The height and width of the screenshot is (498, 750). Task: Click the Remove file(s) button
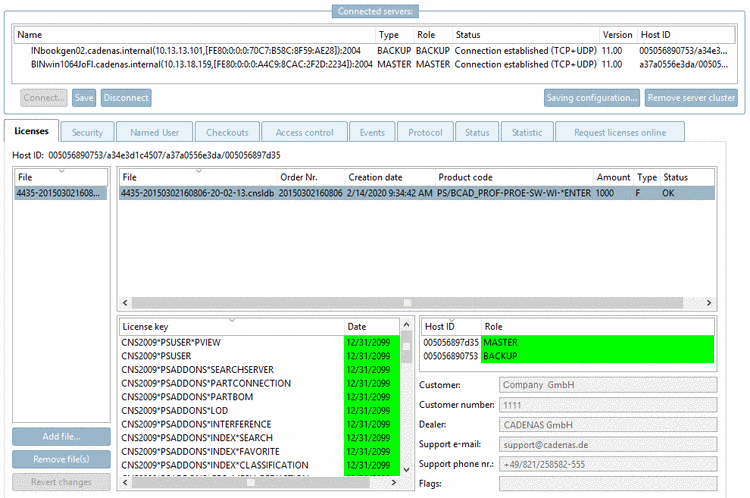coord(61,459)
